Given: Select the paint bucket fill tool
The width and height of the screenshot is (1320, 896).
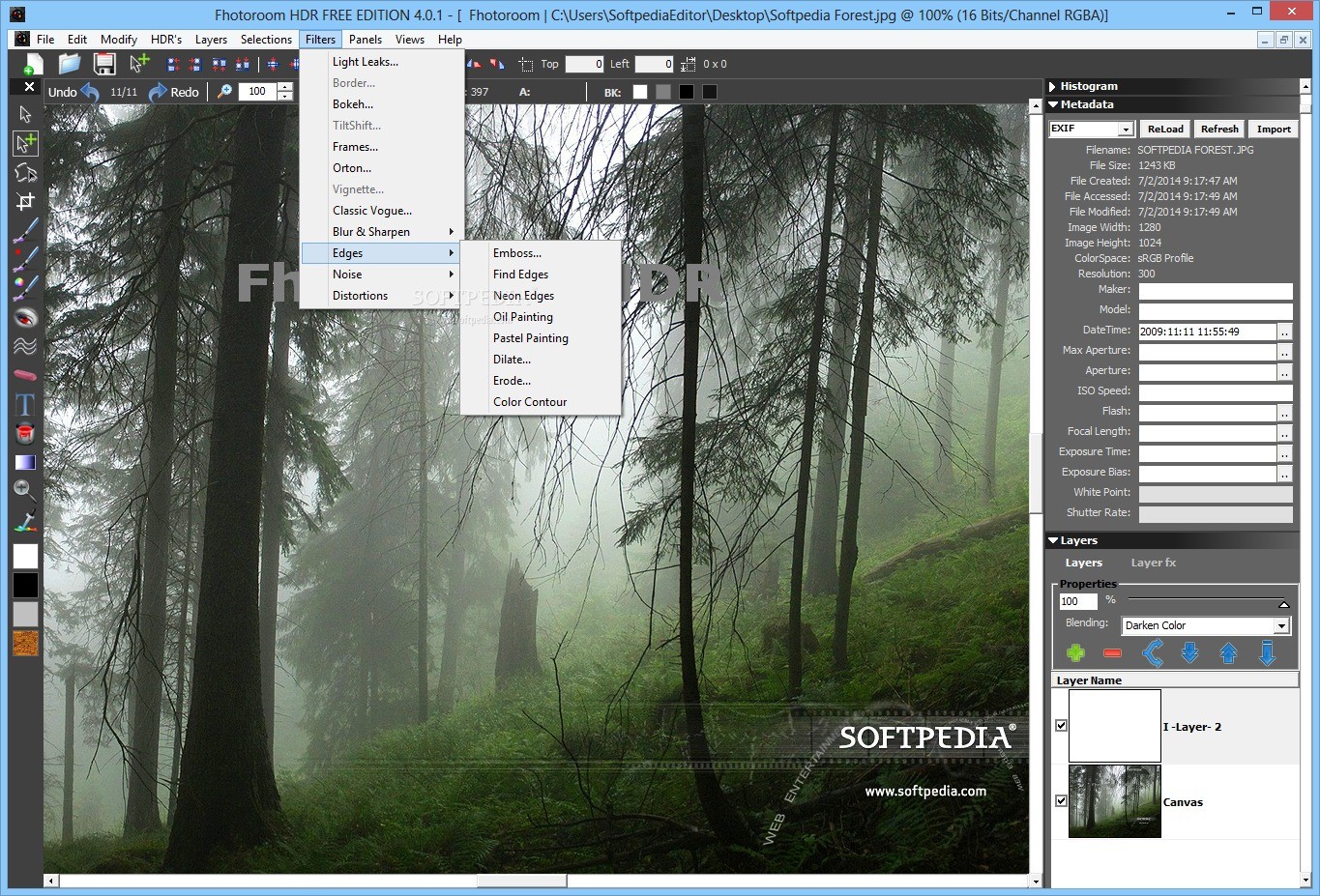Looking at the screenshot, I should [25, 433].
